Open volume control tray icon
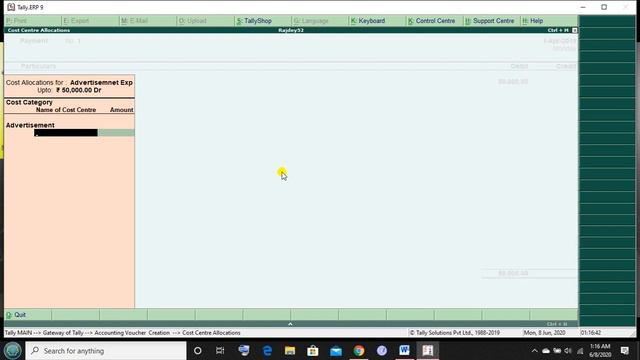640x360 pixels. (568, 351)
